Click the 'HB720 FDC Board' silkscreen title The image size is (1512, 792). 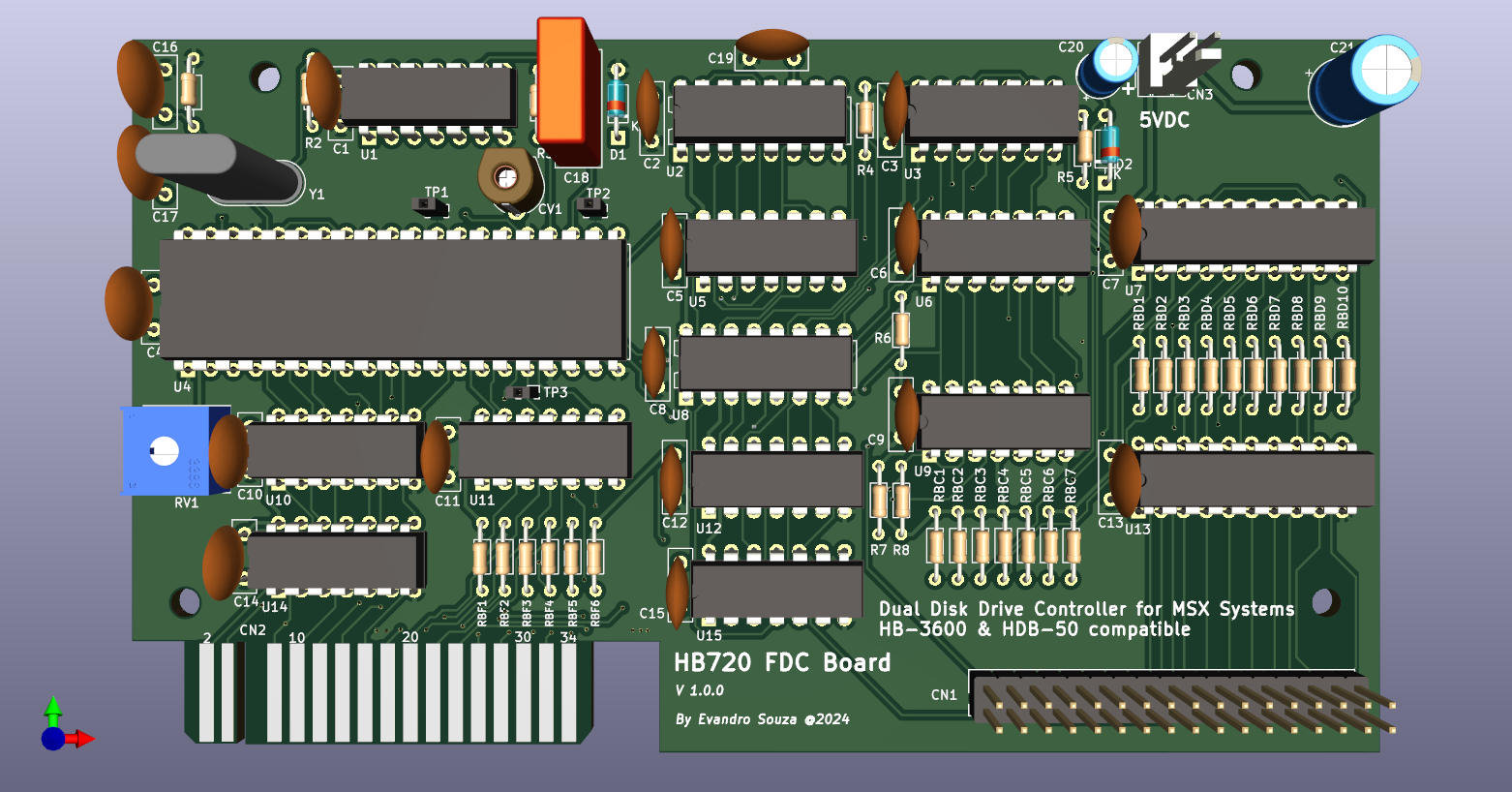pyautogui.click(x=782, y=663)
